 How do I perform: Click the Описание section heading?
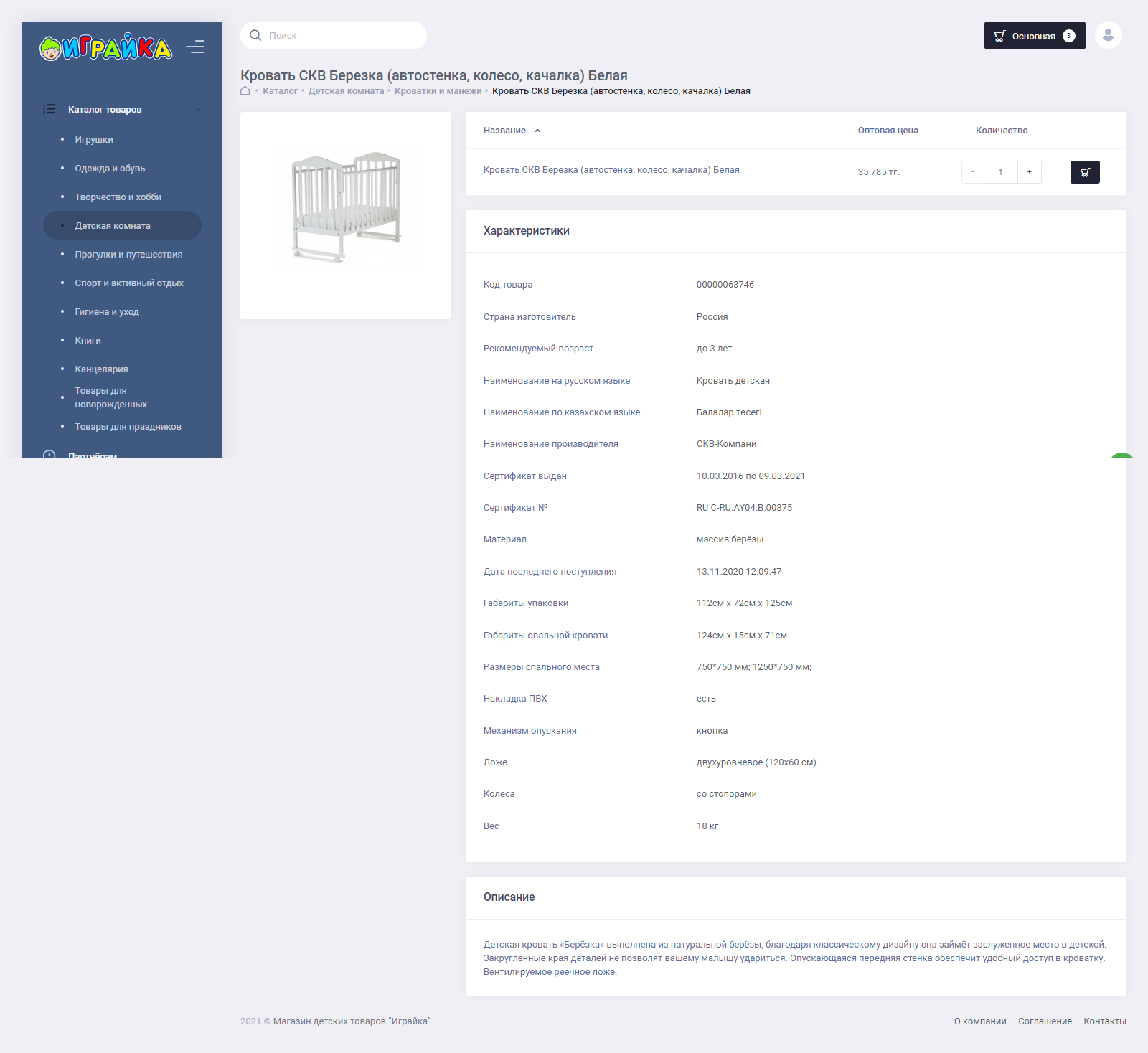509,897
